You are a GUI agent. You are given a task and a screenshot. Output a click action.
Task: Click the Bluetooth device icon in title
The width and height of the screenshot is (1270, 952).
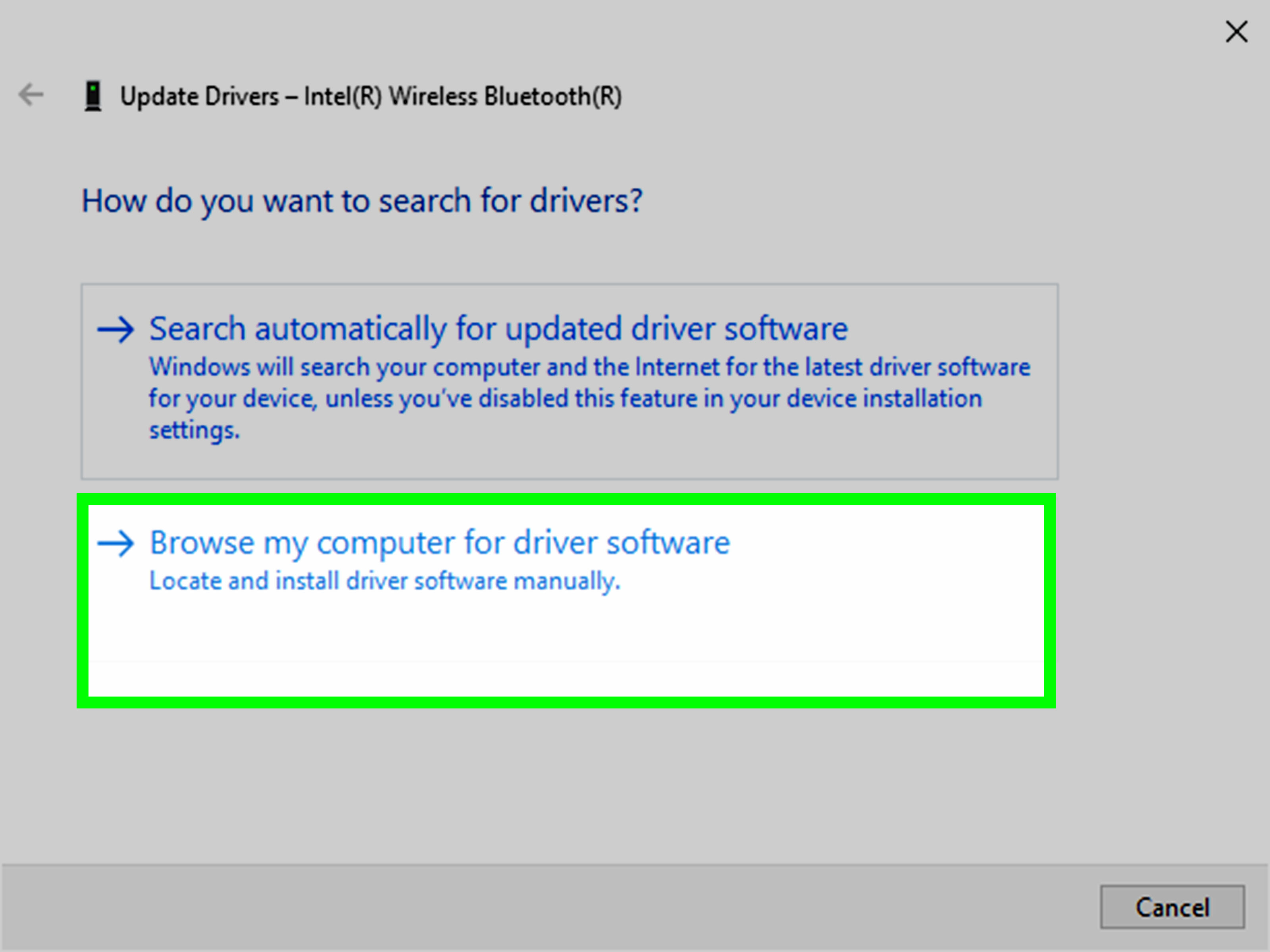(93, 96)
